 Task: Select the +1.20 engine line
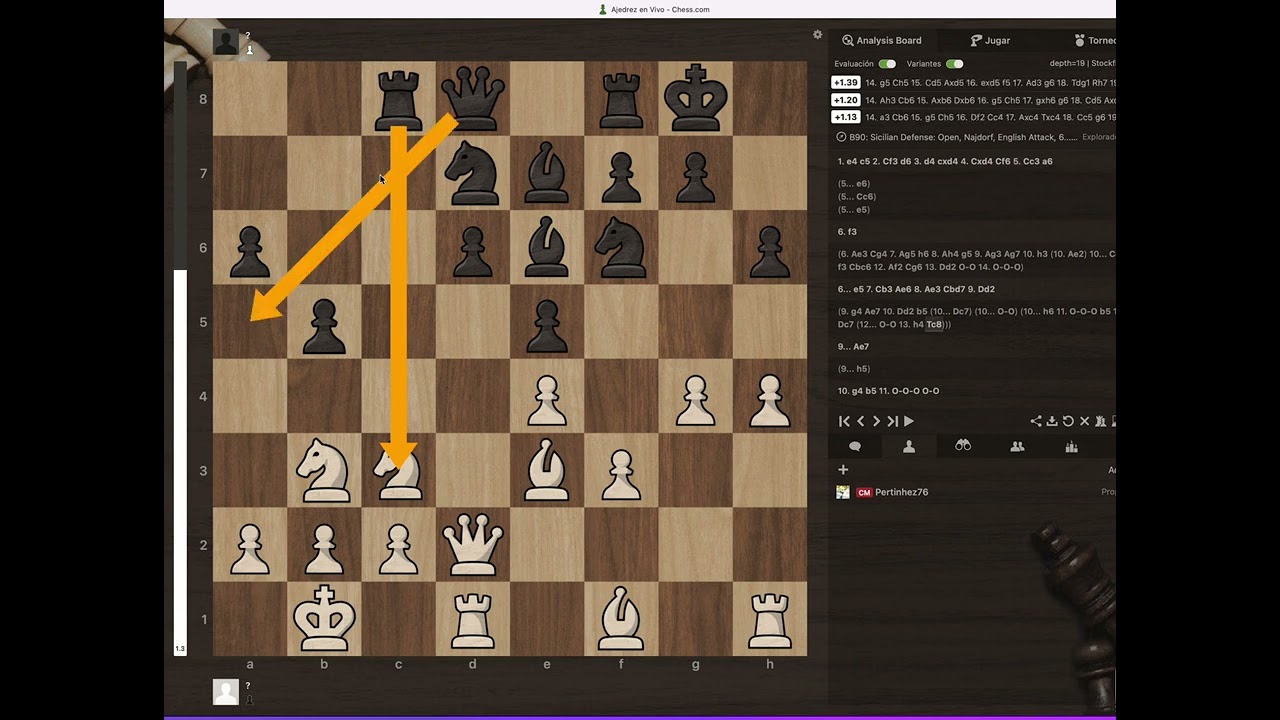click(x=975, y=100)
